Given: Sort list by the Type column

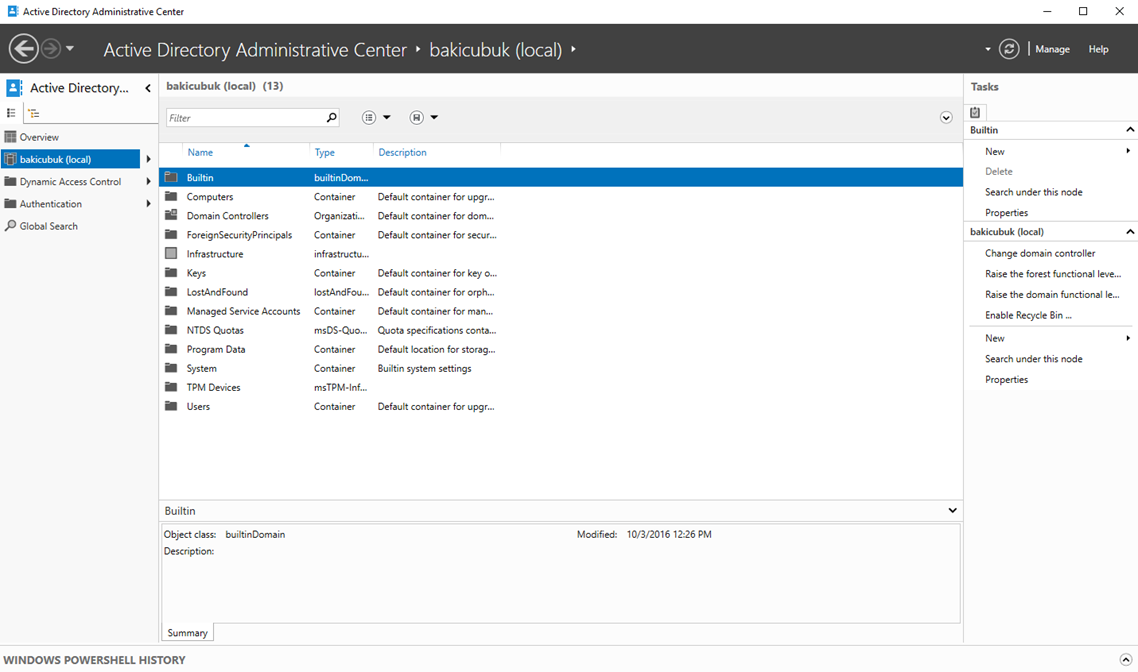Looking at the screenshot, I should coord(324,152).
